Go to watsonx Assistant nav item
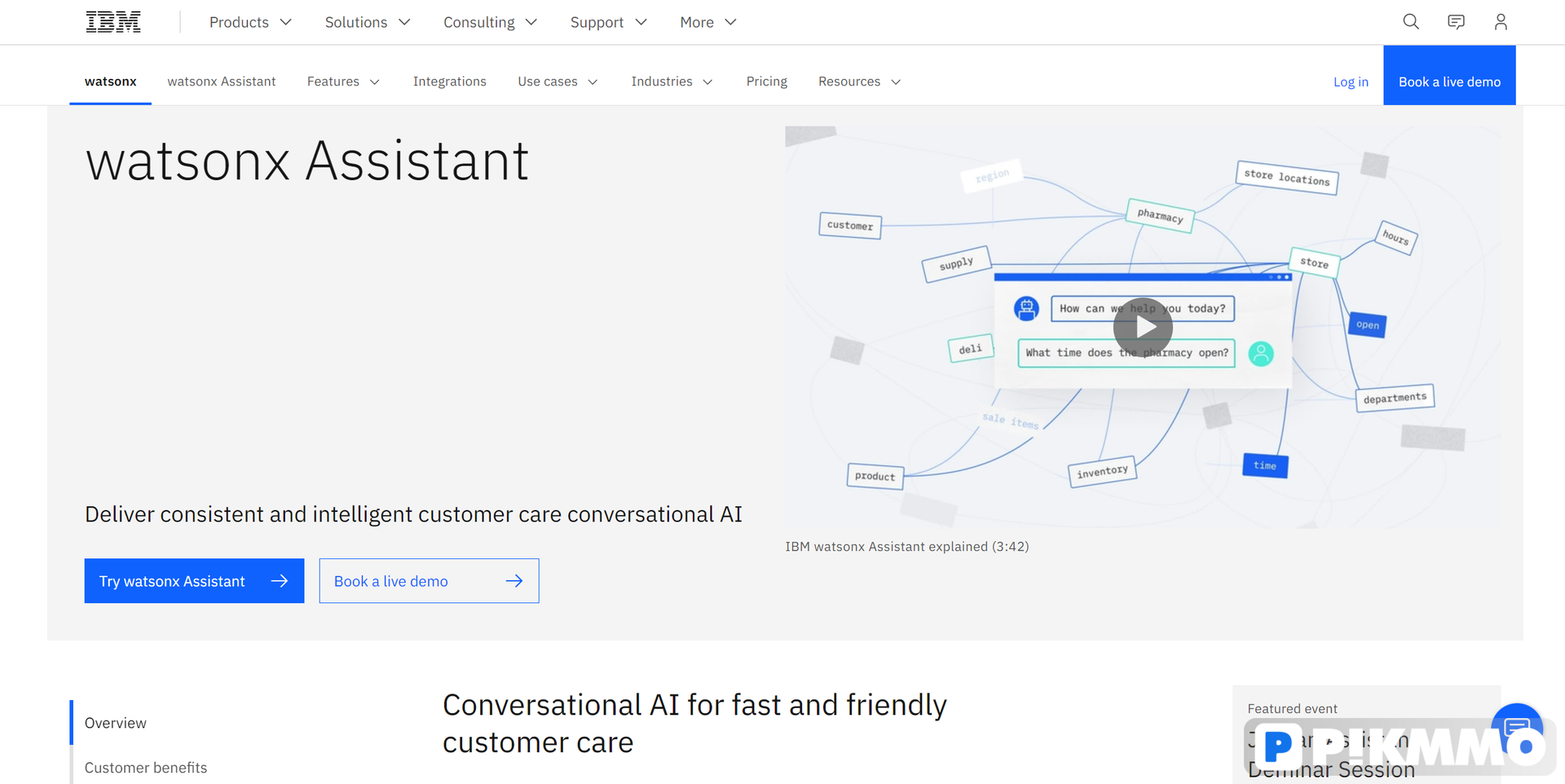The image size is (1565, 784). [x=222, y=81]
